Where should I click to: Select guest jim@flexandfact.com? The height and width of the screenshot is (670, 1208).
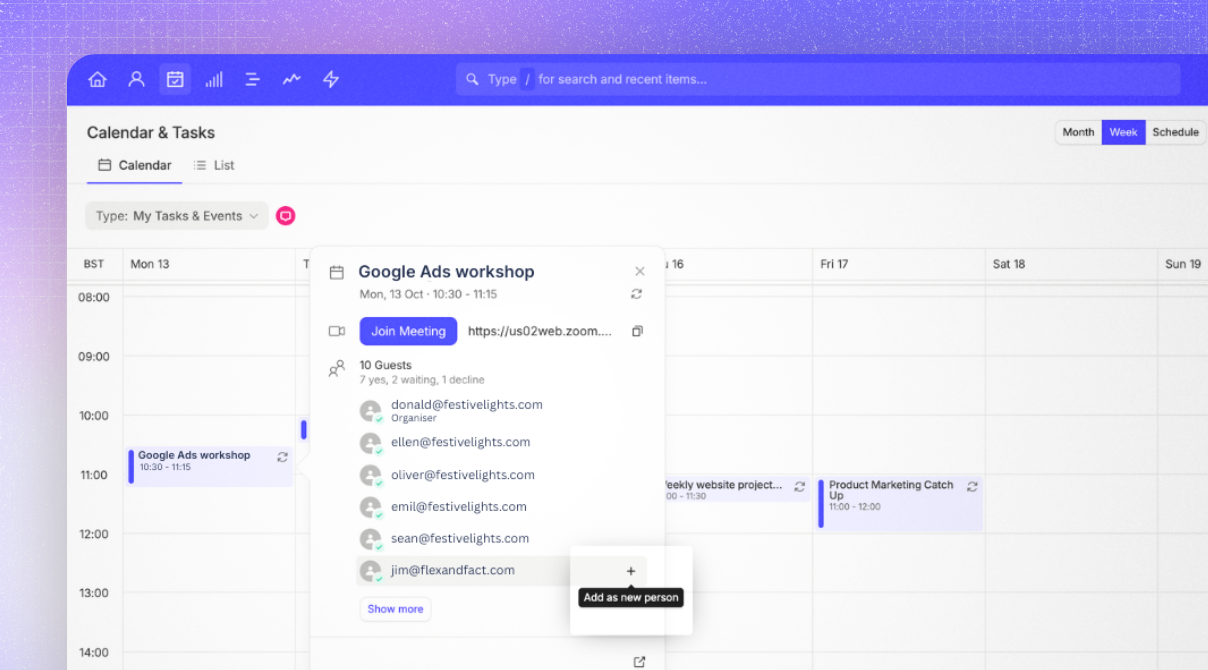[453, 570]
